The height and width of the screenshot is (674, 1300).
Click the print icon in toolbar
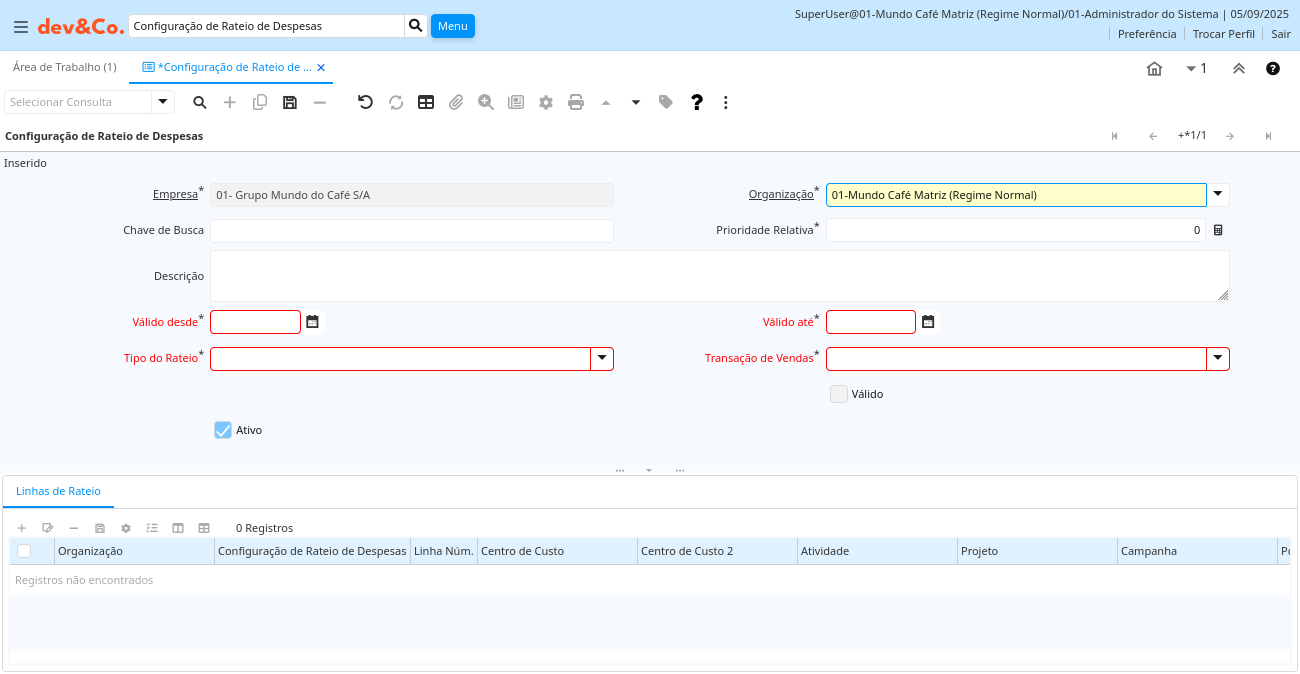[576, 102]
